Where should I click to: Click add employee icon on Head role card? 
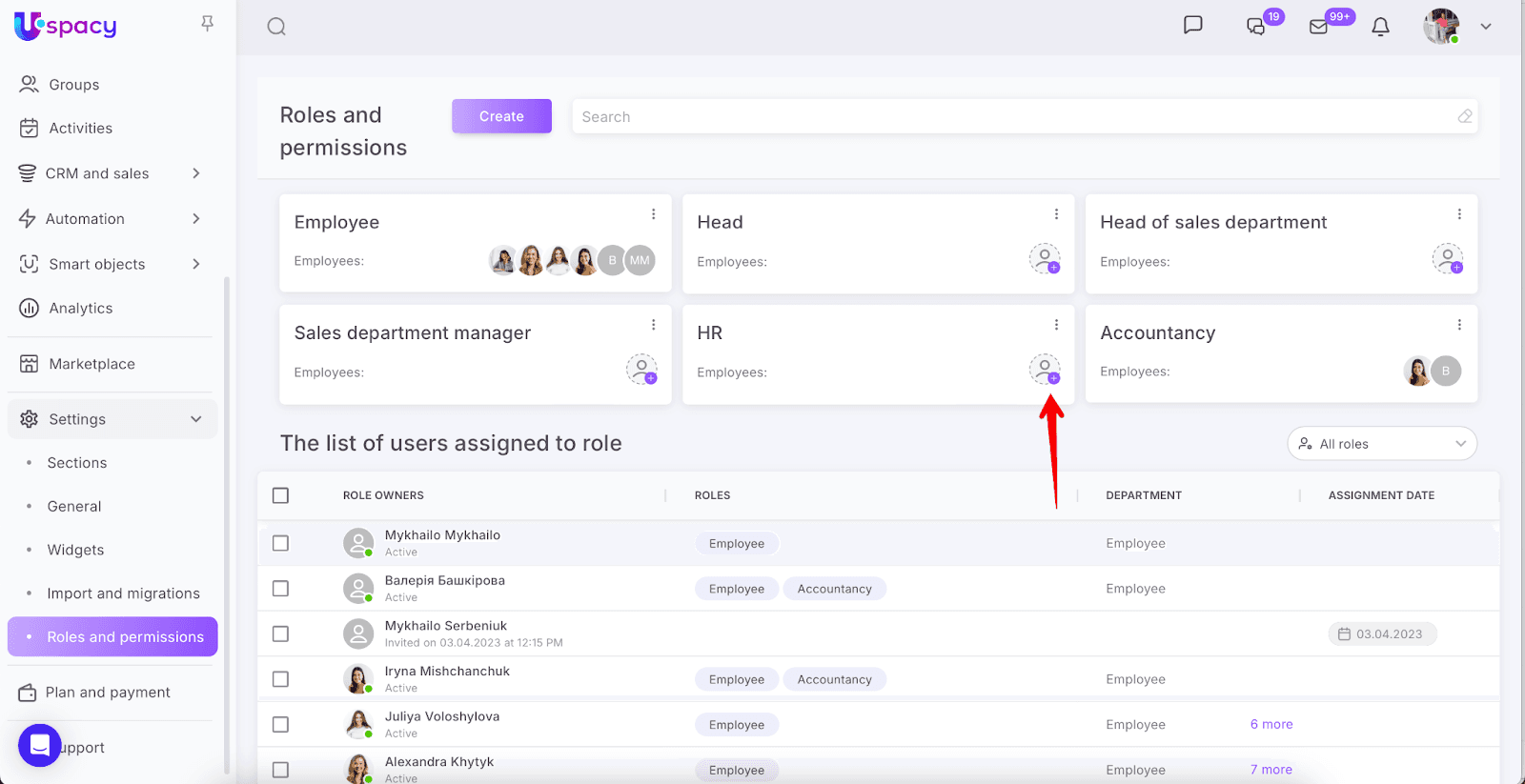point(1045,258)
